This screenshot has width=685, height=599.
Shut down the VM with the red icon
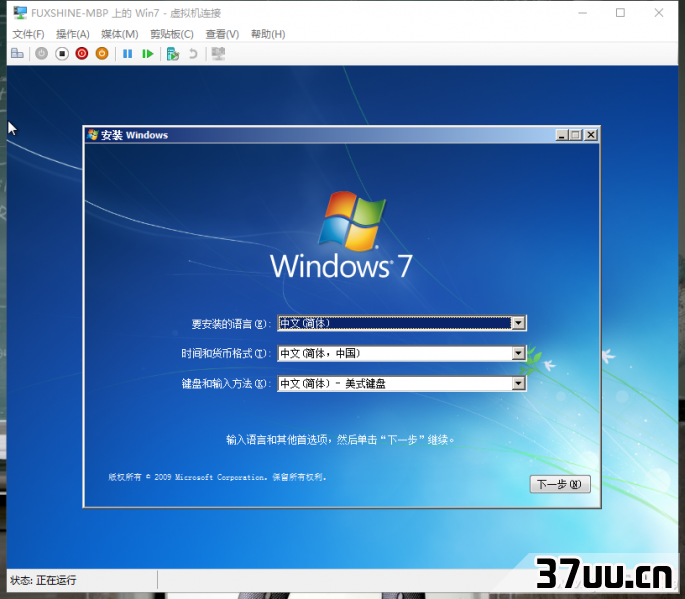coord(82,53)
